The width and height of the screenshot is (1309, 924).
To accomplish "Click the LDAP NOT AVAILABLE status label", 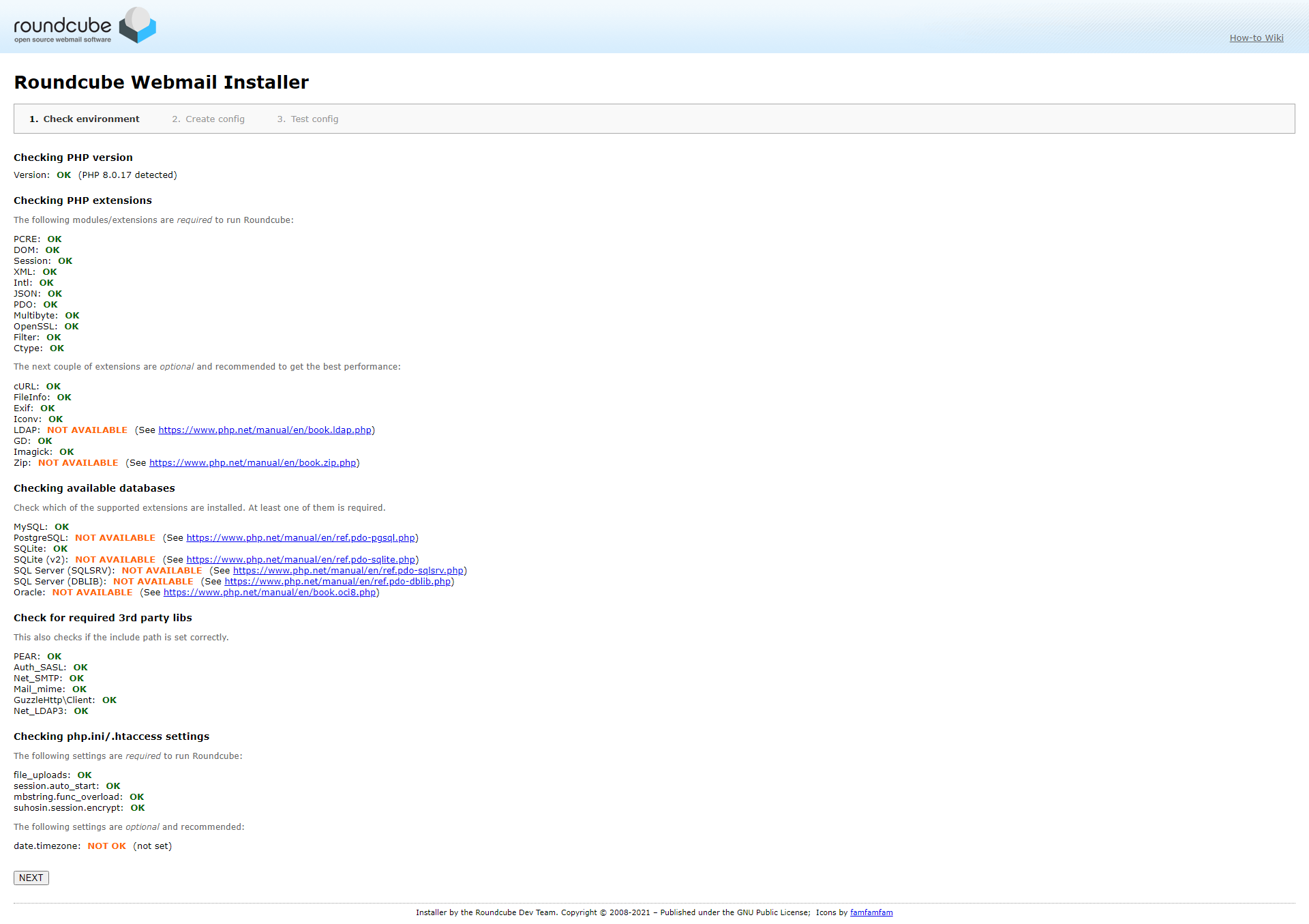I will tap(87, 430).
